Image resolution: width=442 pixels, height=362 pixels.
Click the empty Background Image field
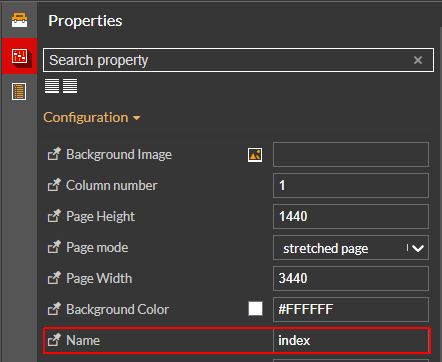coord(351,154)
